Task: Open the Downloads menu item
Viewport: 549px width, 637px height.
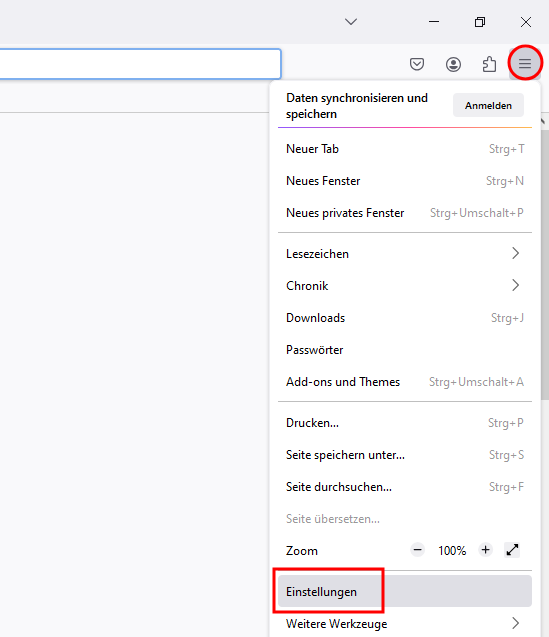Action: pos(405,318)
